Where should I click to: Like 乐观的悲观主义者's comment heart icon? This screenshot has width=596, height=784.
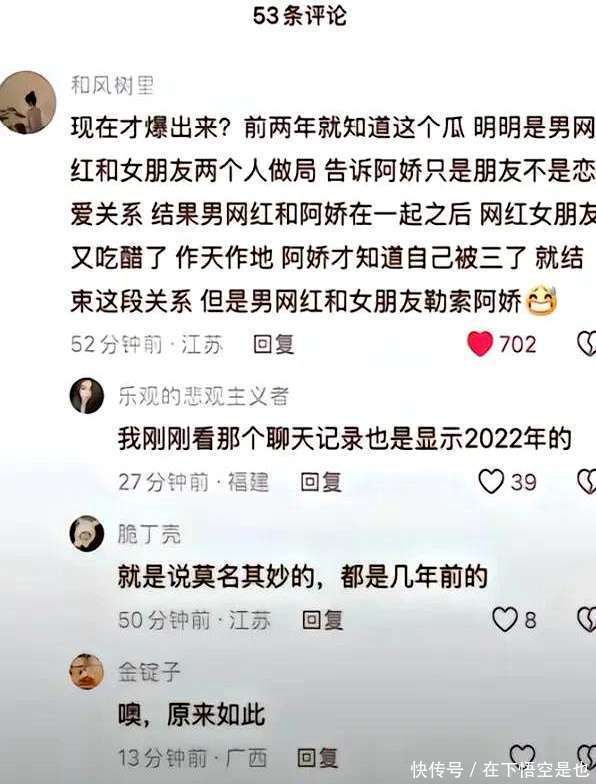(491, 482)
